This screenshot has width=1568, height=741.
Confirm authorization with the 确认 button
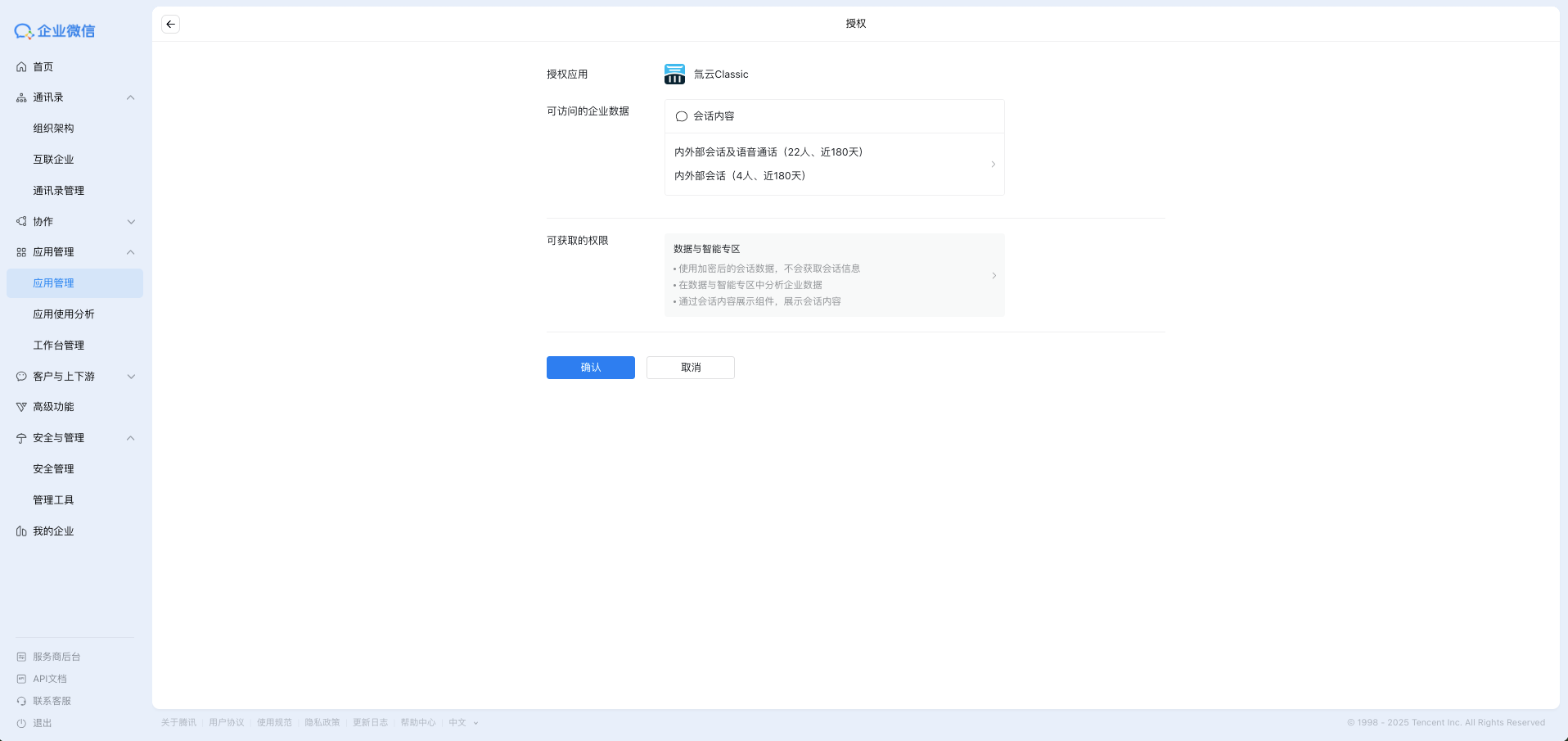(x=590, y=368)
